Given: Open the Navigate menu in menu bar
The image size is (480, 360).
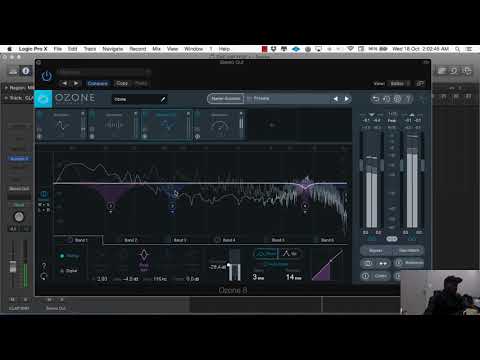Looking at the screenshot, I should pos(113,49).
